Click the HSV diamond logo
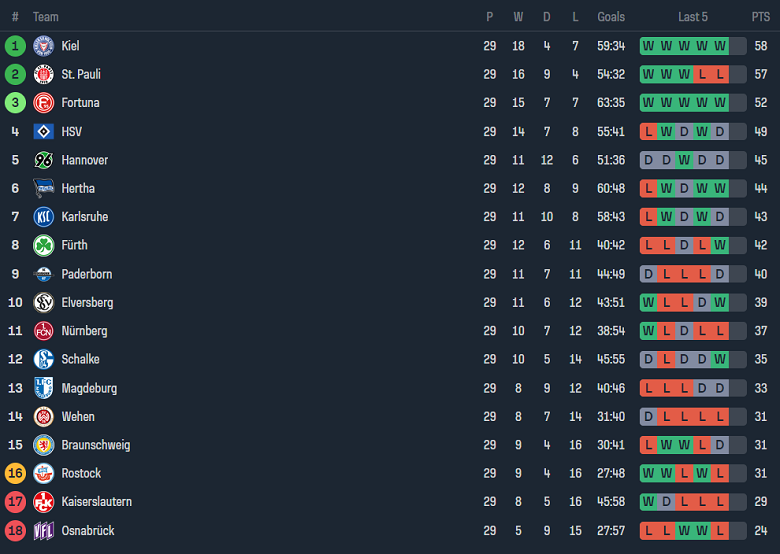780x554 pixels. pyautogui.click(x=43, y=131)
